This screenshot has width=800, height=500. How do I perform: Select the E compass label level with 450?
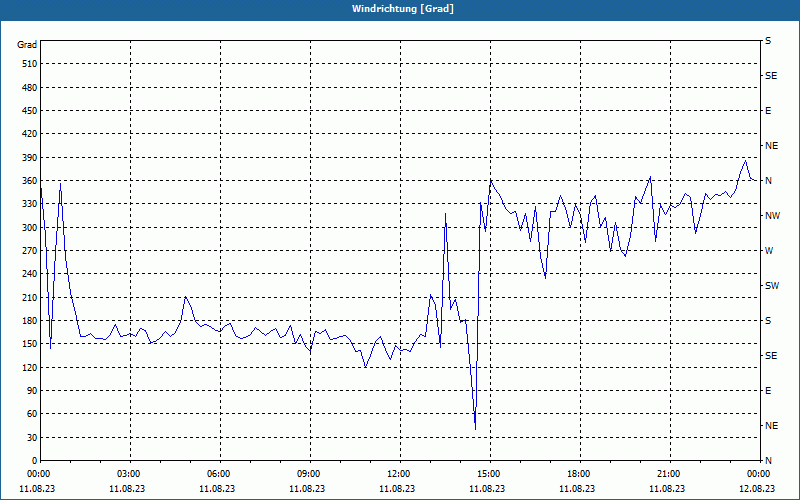768,111
